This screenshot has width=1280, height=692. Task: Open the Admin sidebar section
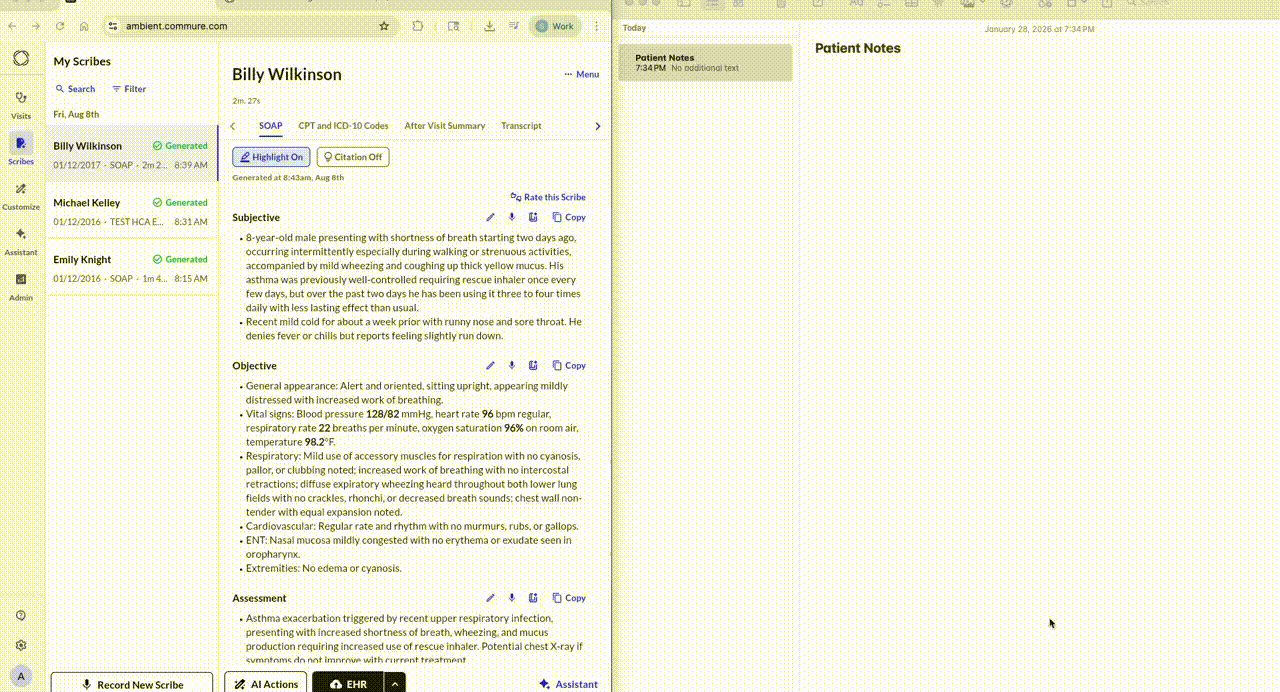click(20, 288)
